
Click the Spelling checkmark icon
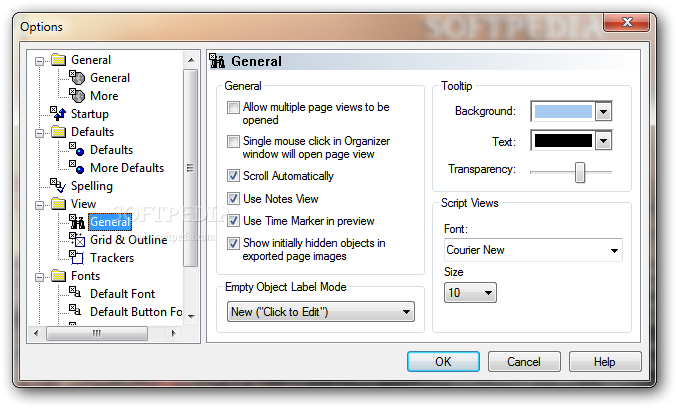point(58,185)
